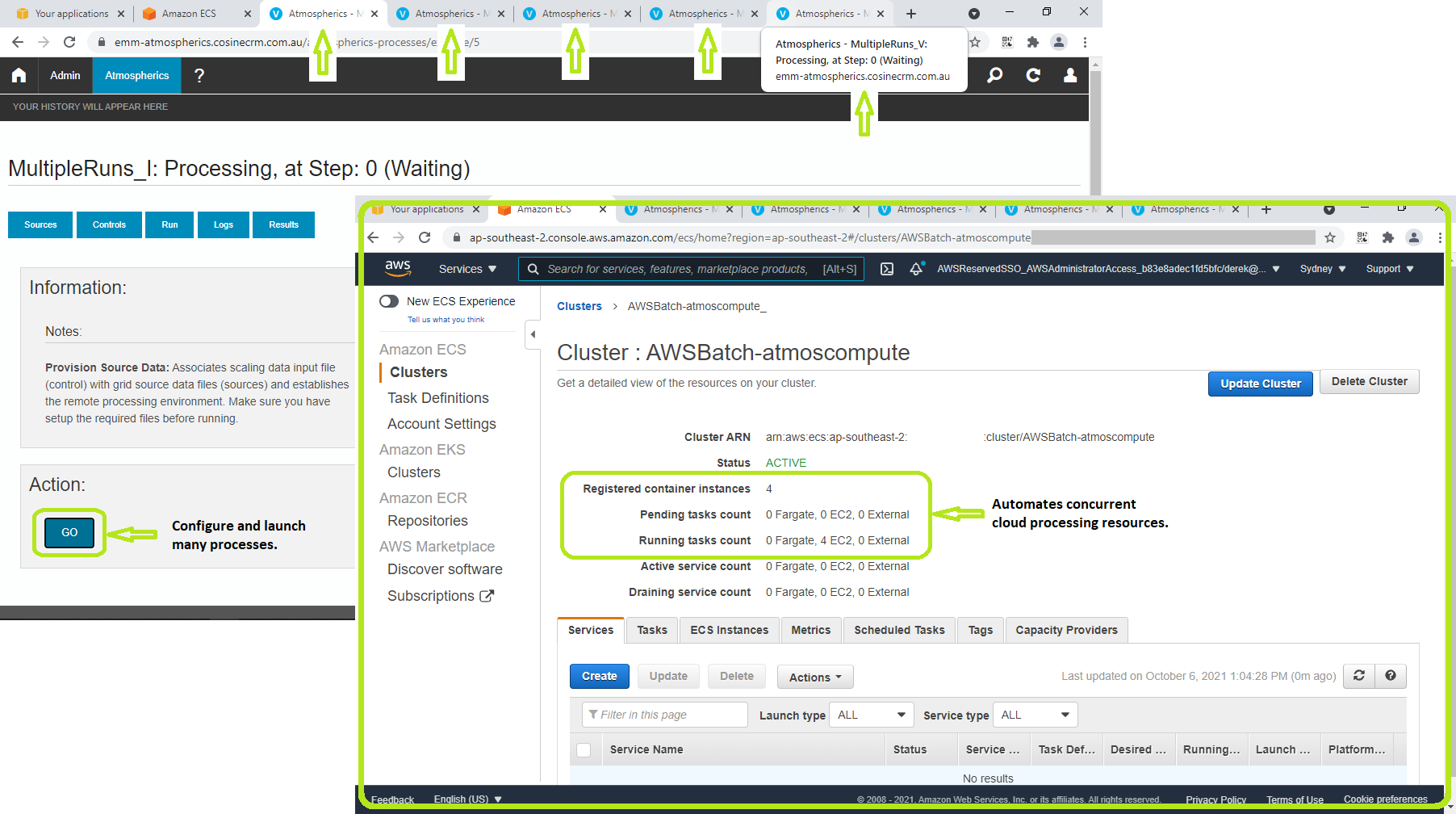1456x814 pixels.
Task: Open the Capacity Providers tab
Action: click(1067, 630)
